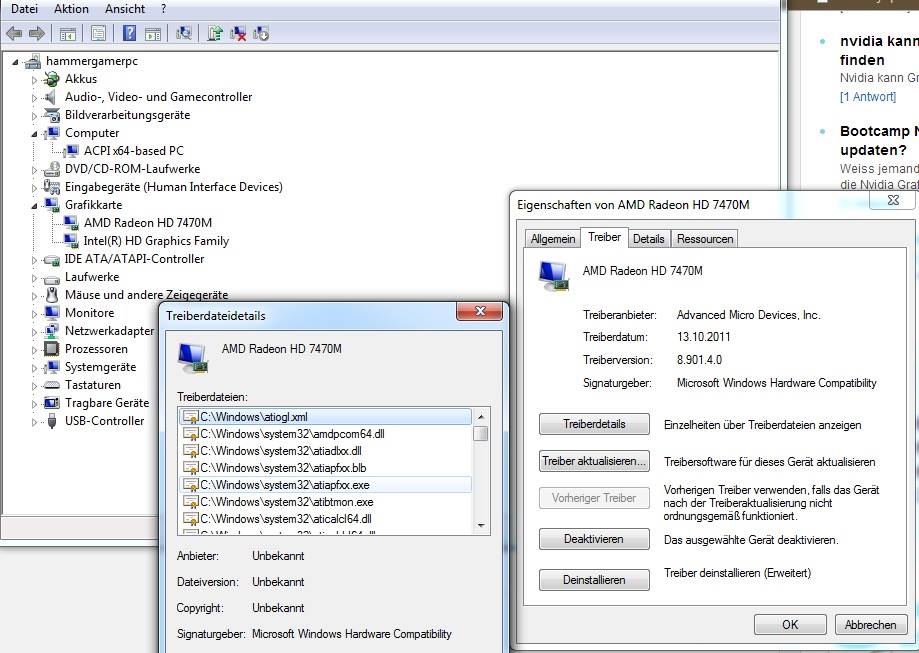Click the Tragbare Geräte icon
The height and width of the screenshot is (653, 919).
pos(52,403)
